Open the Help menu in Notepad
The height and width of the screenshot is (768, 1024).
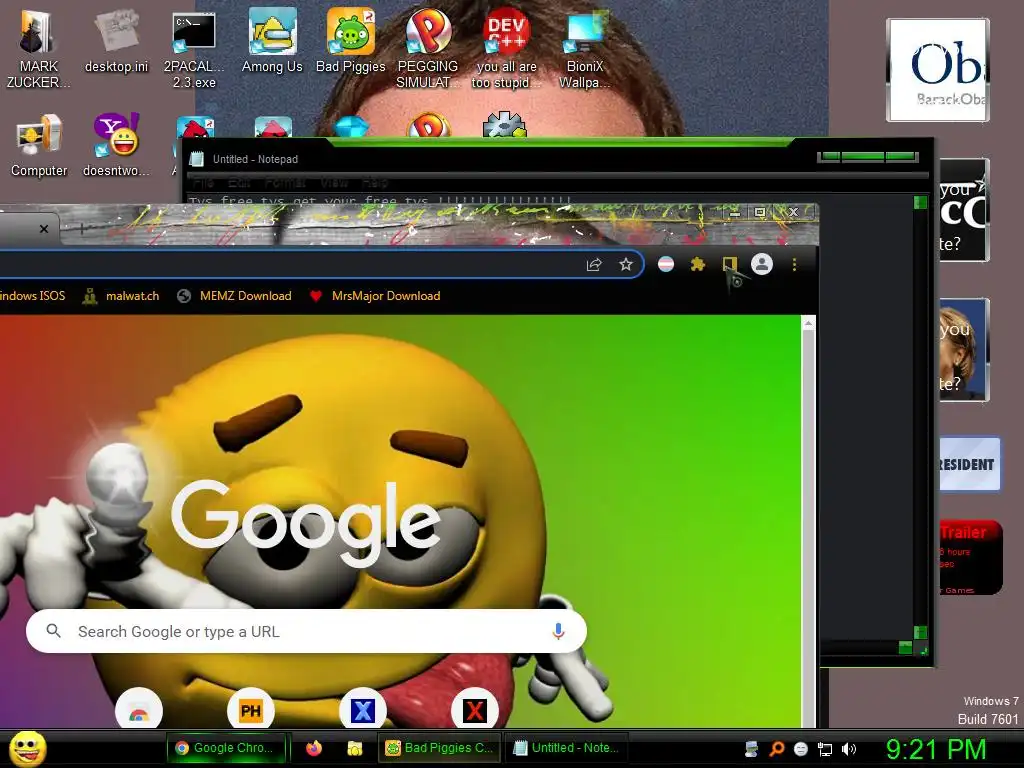click(375, 182)
